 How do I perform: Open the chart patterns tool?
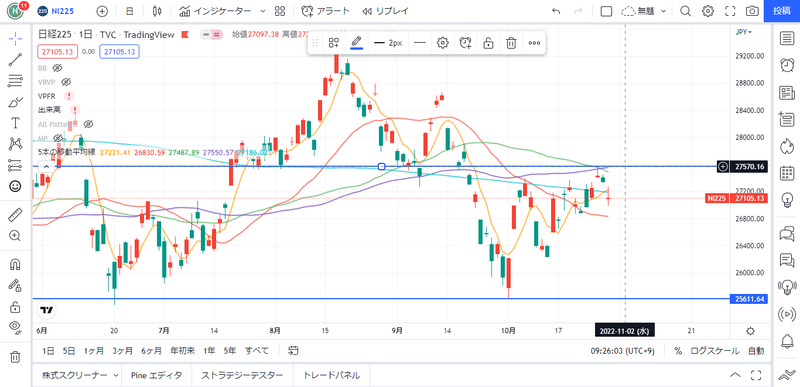point(15,144)
